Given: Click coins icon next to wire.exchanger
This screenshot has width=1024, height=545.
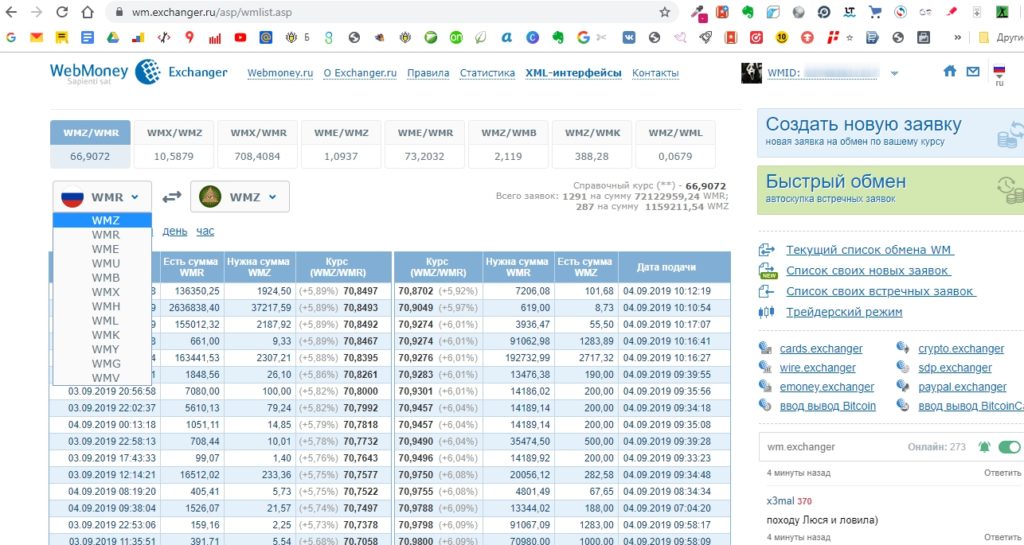Looking at the screenshot, I should (765, 367).
